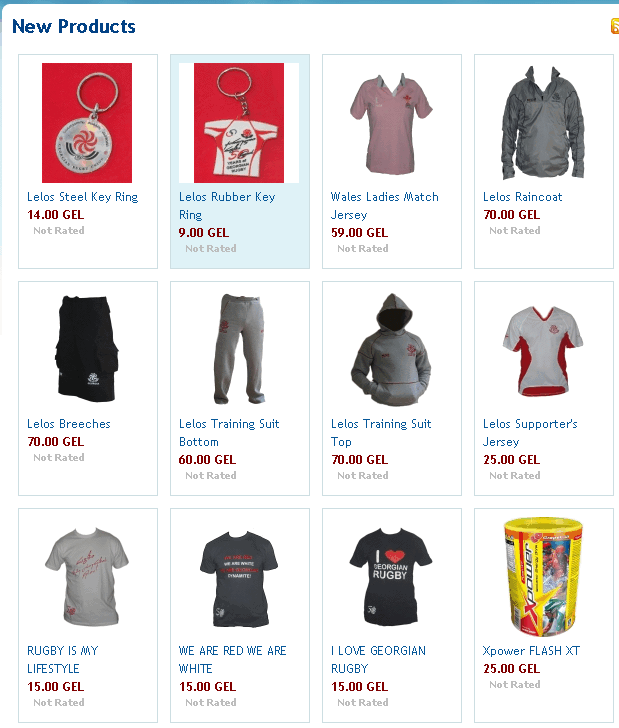Click the RSS feed icon
Screen dimensions: 619x728
[x=615, y=26]
